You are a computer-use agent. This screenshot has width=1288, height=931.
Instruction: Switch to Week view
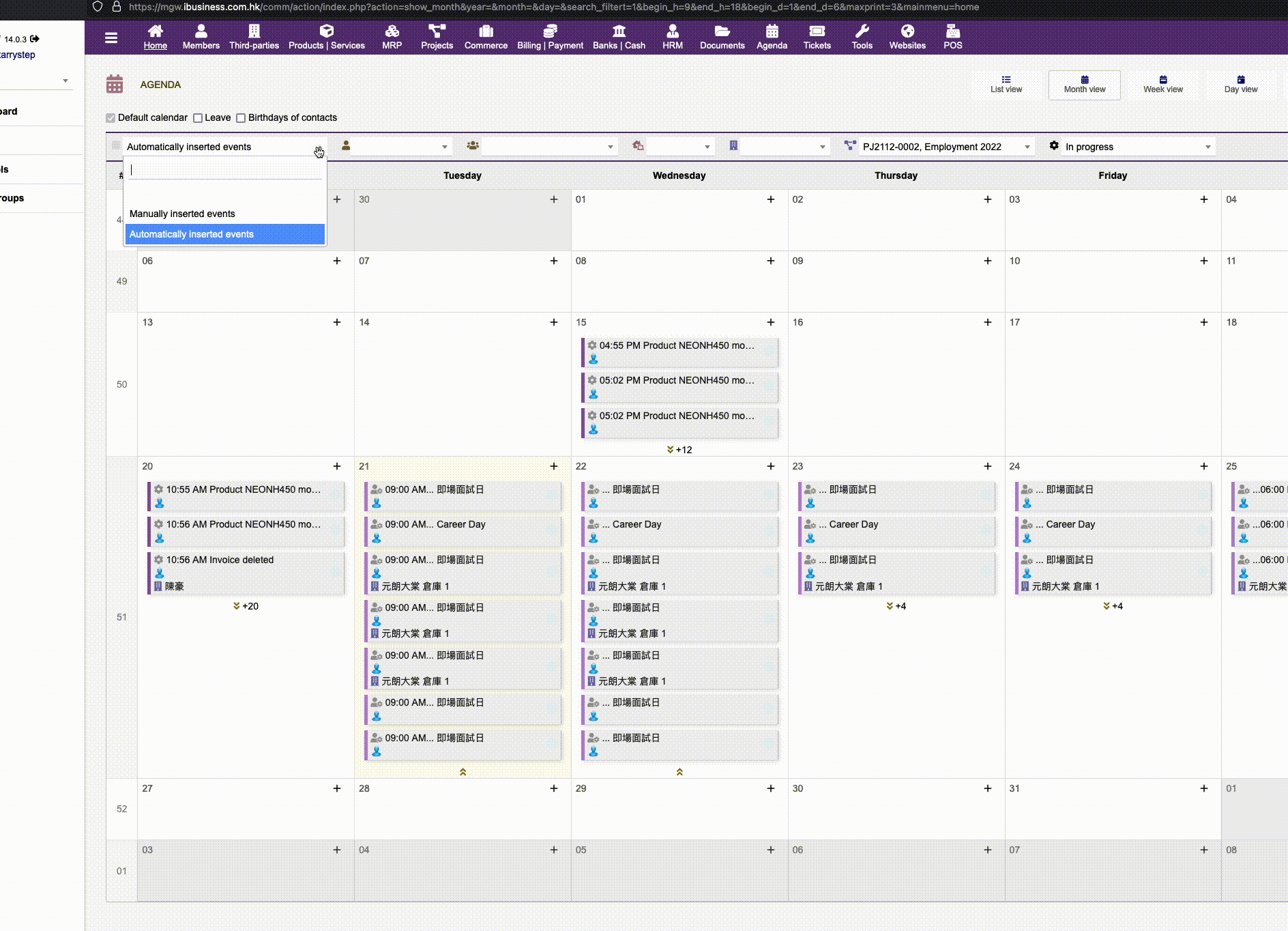tap(1163, 85)
